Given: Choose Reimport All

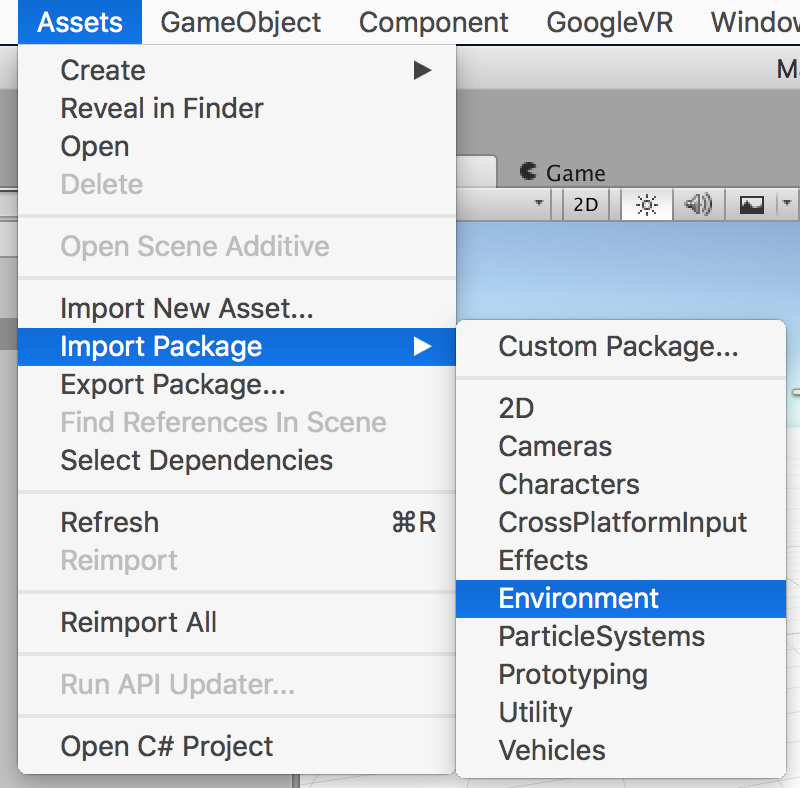Looking at the screenshot, I should [237, 622].
